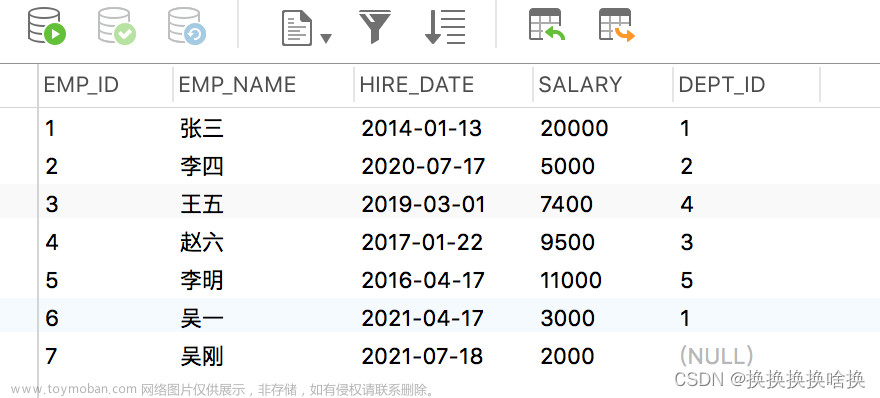Click hire date 2021-04-17

coord(422,318)
